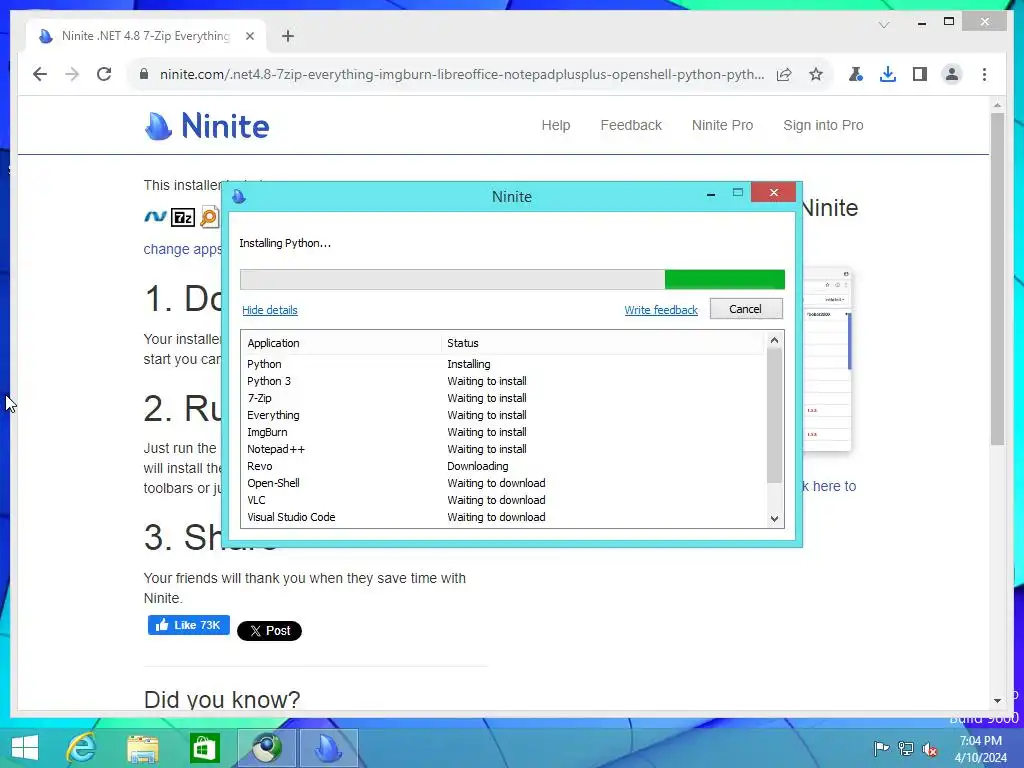The width and height of the screenshot is (1024, 768).
Task: Click Sign into Pro
Action: (823, 125)
